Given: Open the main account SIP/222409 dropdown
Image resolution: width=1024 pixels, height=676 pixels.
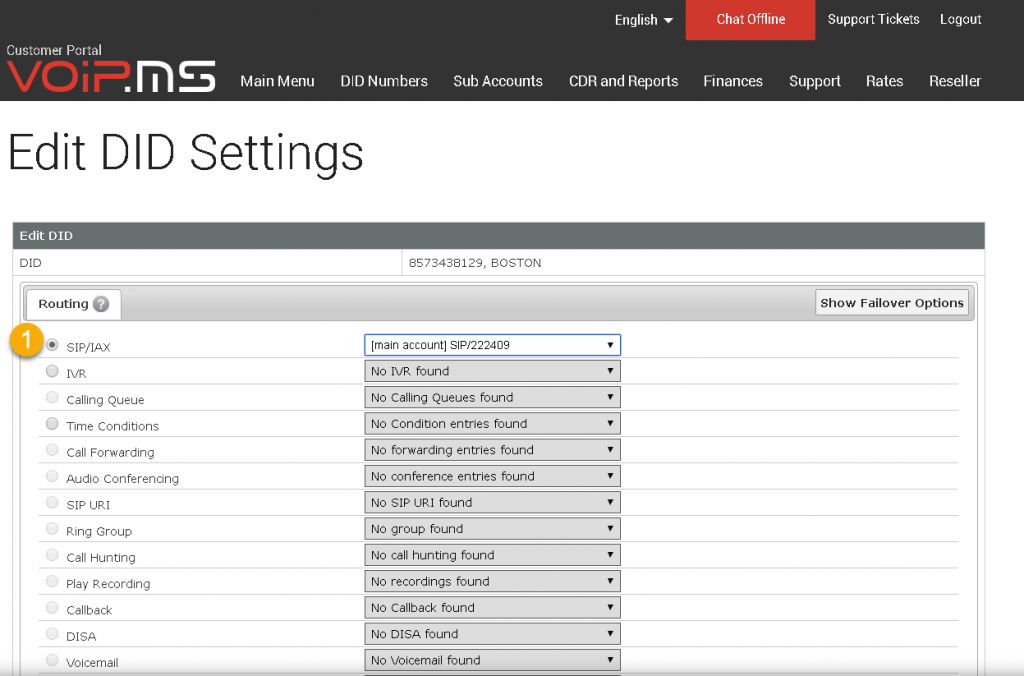Looking at the screenshot, I should pyautogui.click(x=492, y=344).
